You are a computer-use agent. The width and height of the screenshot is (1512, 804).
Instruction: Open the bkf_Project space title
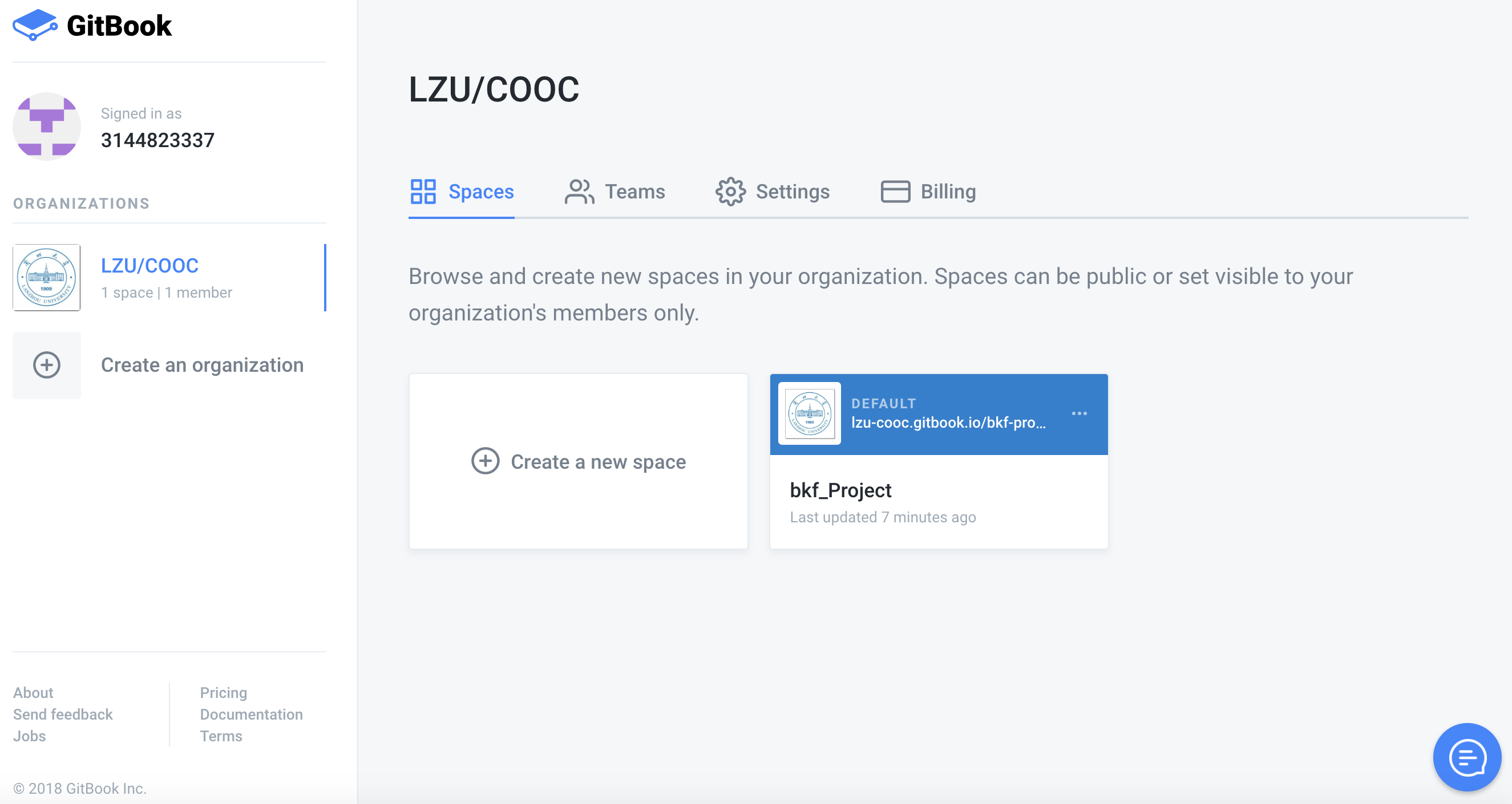(840, 490)
